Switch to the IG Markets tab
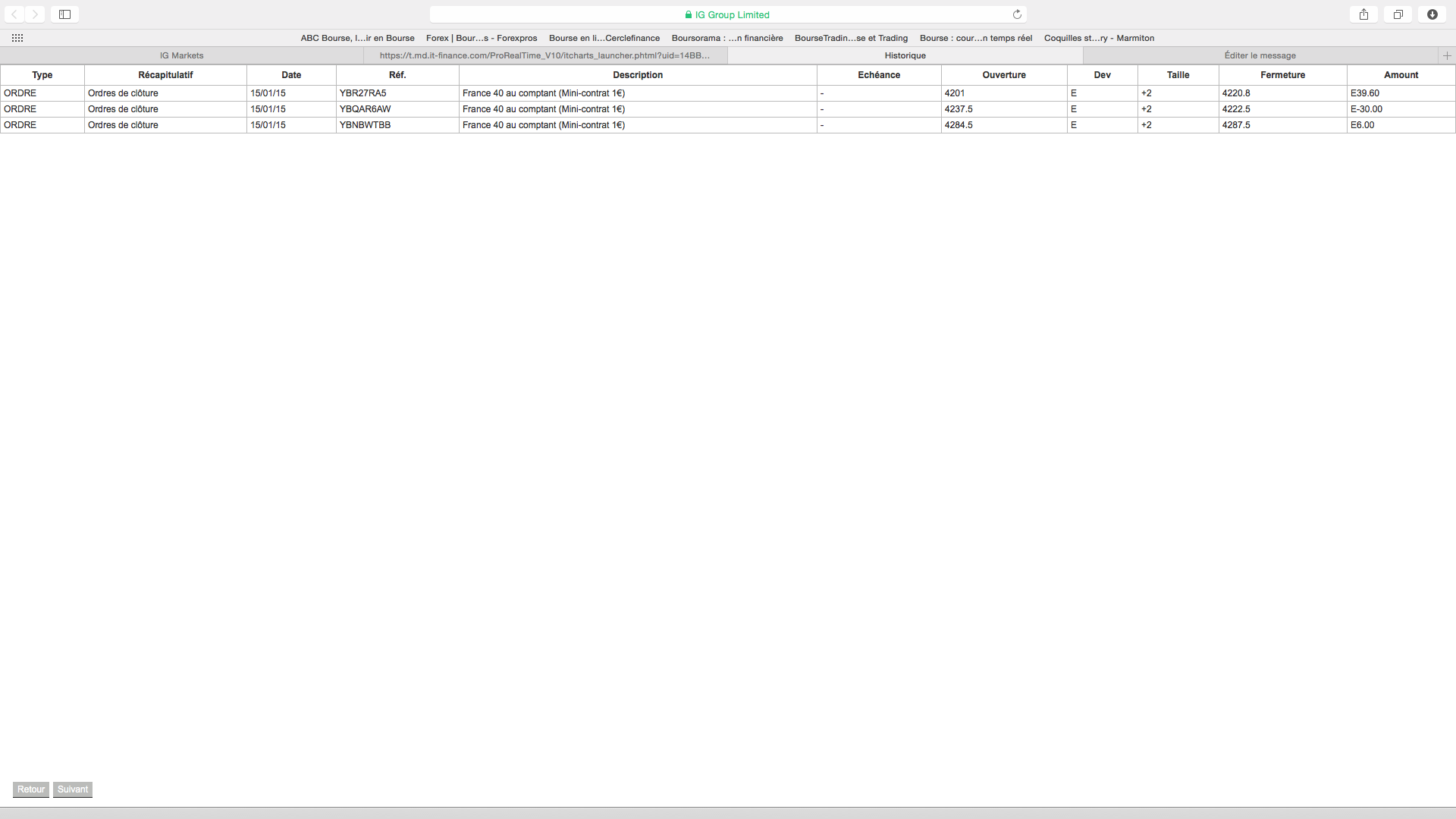The width and height of the screenshot is (1456, 819). pos(182,55)
